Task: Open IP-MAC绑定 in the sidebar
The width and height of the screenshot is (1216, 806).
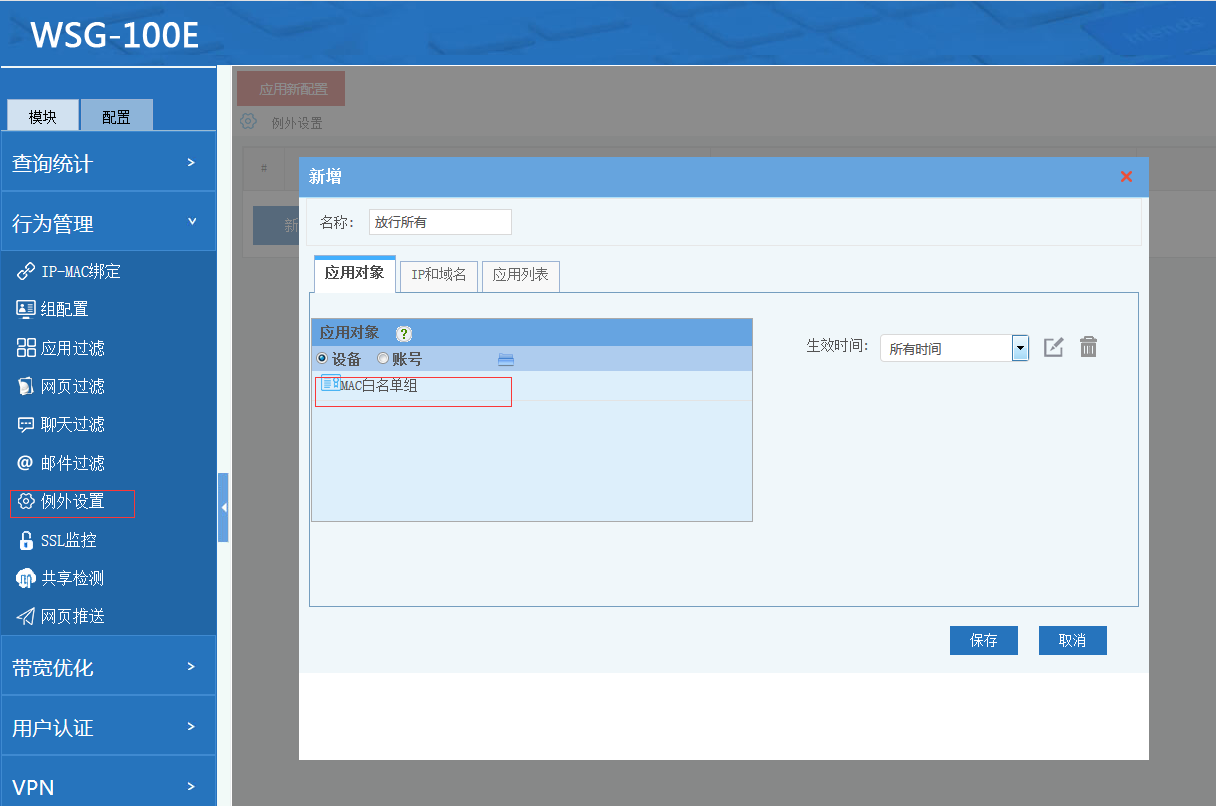Action: (x=80, y=271)
